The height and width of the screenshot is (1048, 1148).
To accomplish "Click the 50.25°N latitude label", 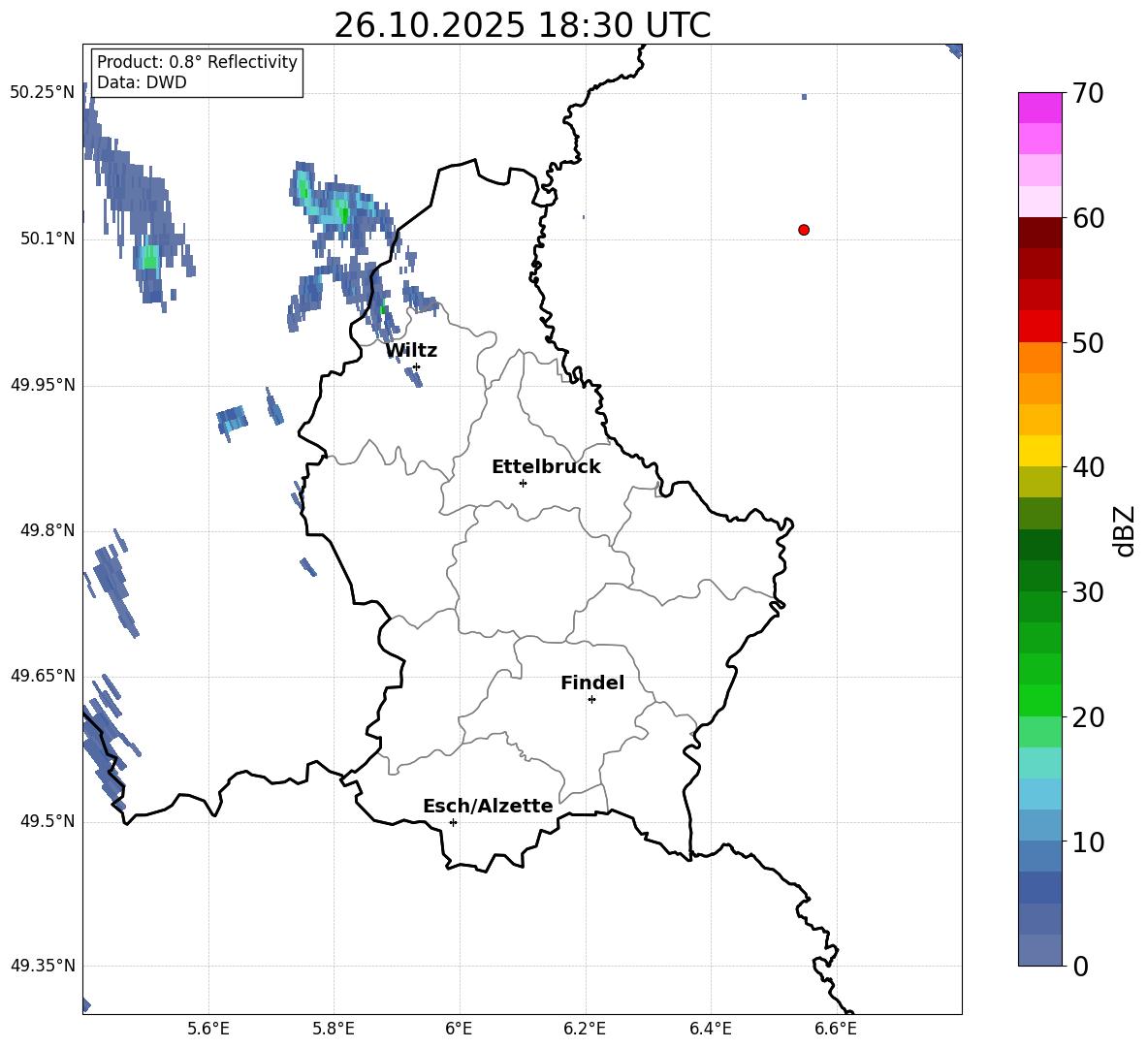I will 43,93.
